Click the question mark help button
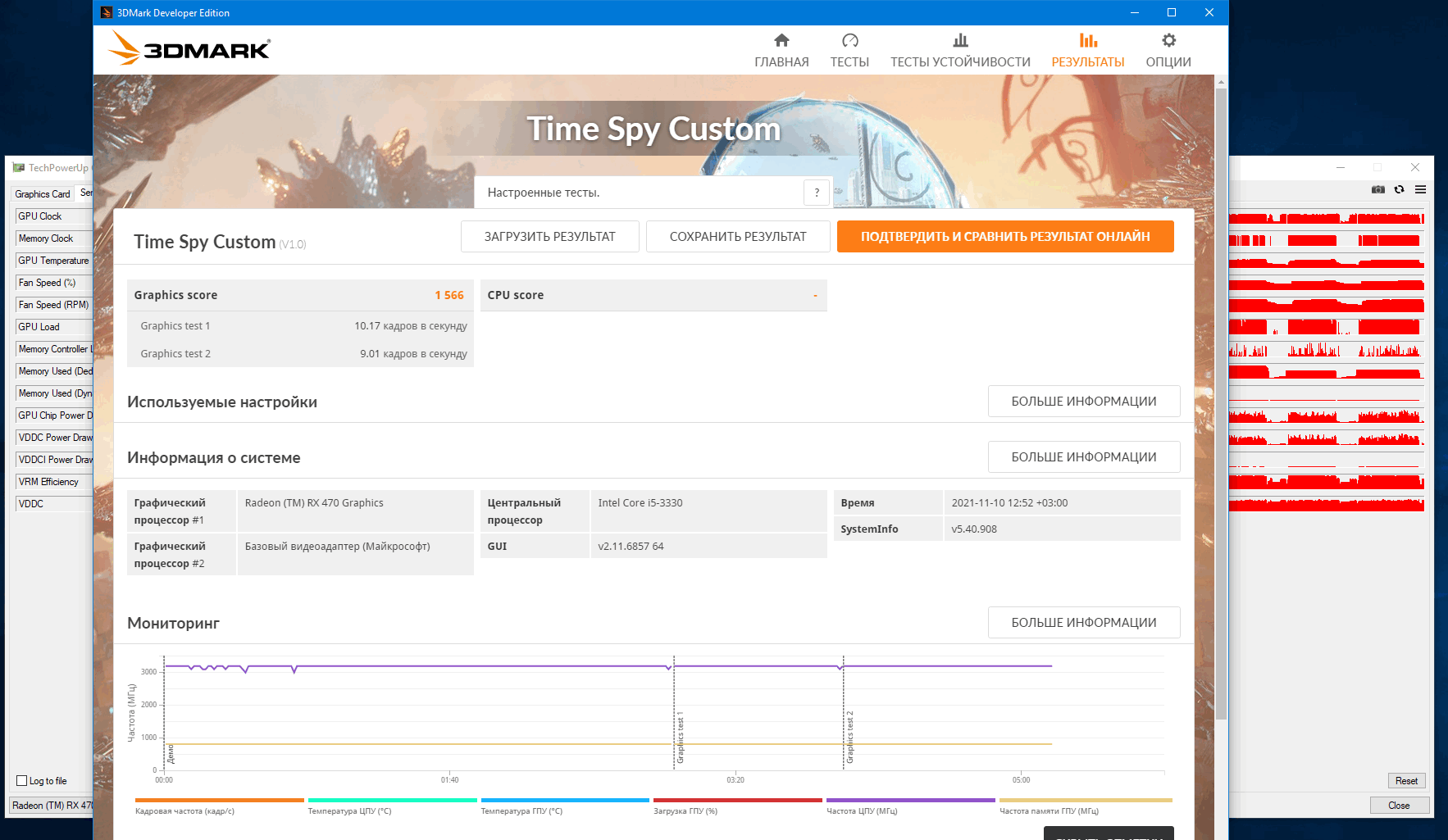This screenshot has height=840, width=1448. click(817, 193)
